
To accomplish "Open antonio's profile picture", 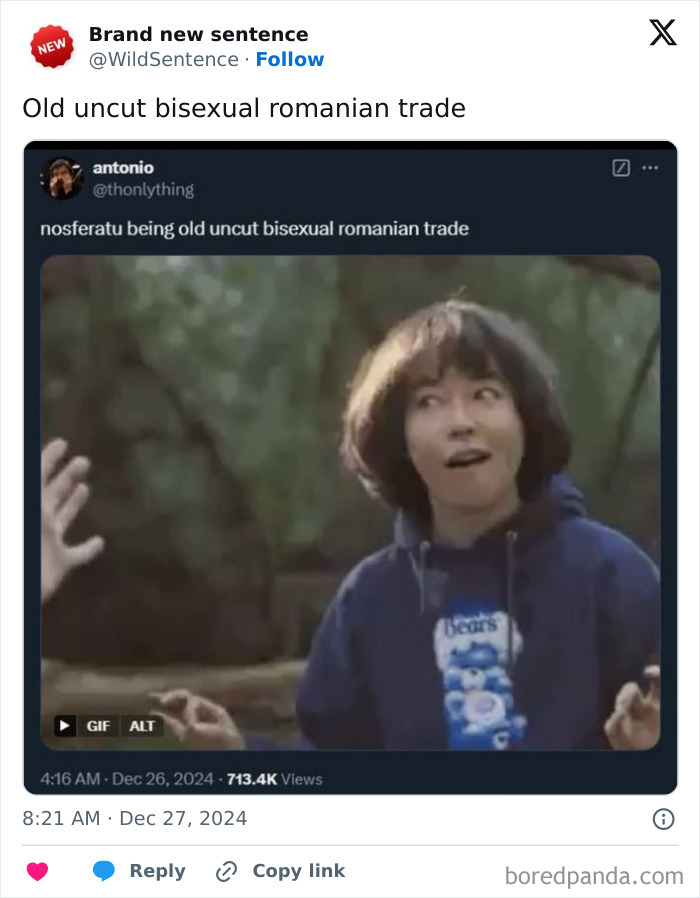I will (x=62, y=178).
